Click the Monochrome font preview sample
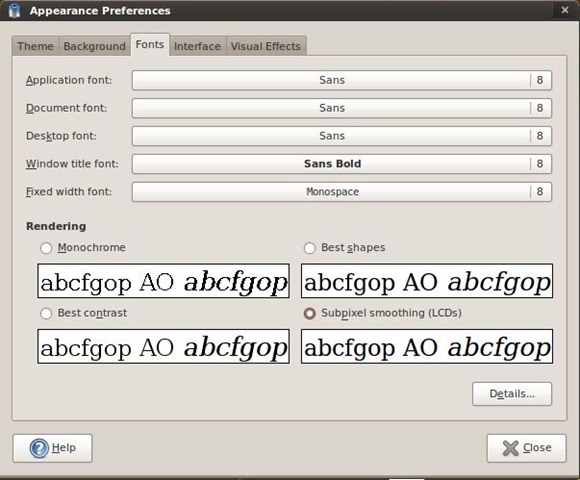 (163, 281)
